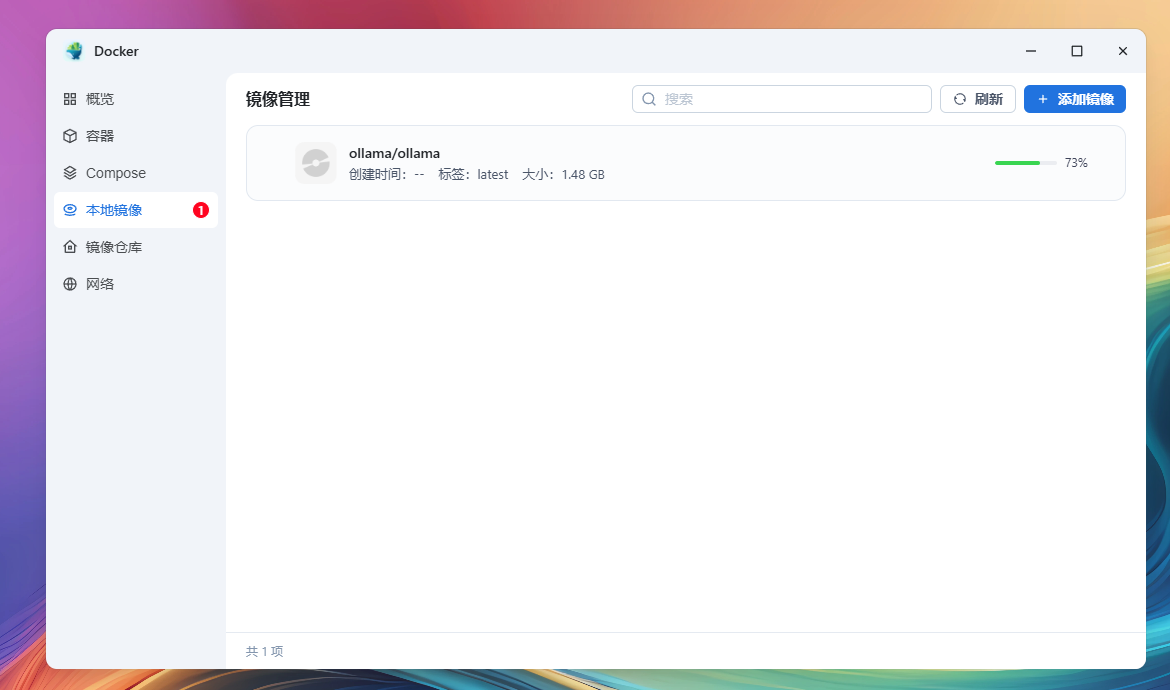Click the Docker whale logo icon
Screen dimensions: 1170x690
[x=75, y=51]
